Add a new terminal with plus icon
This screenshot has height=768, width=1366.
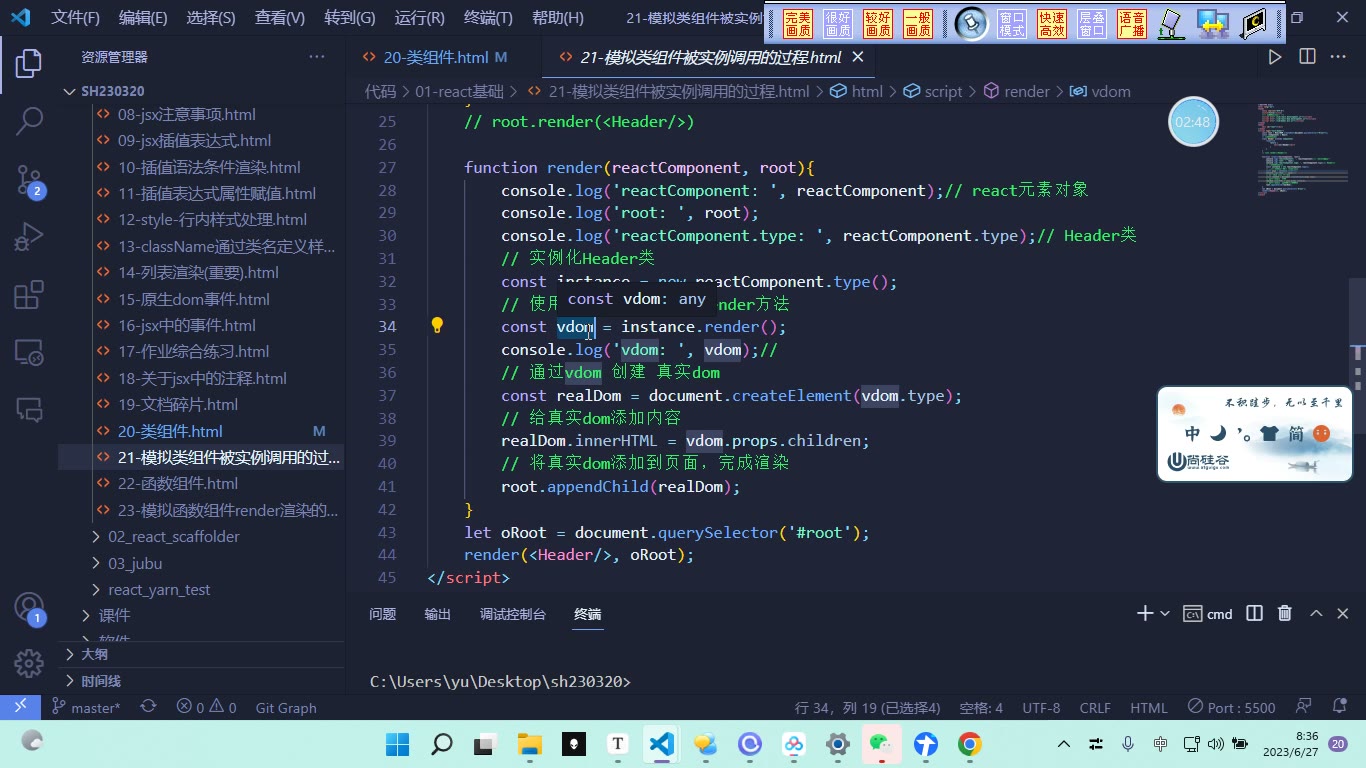point(1145,613)
